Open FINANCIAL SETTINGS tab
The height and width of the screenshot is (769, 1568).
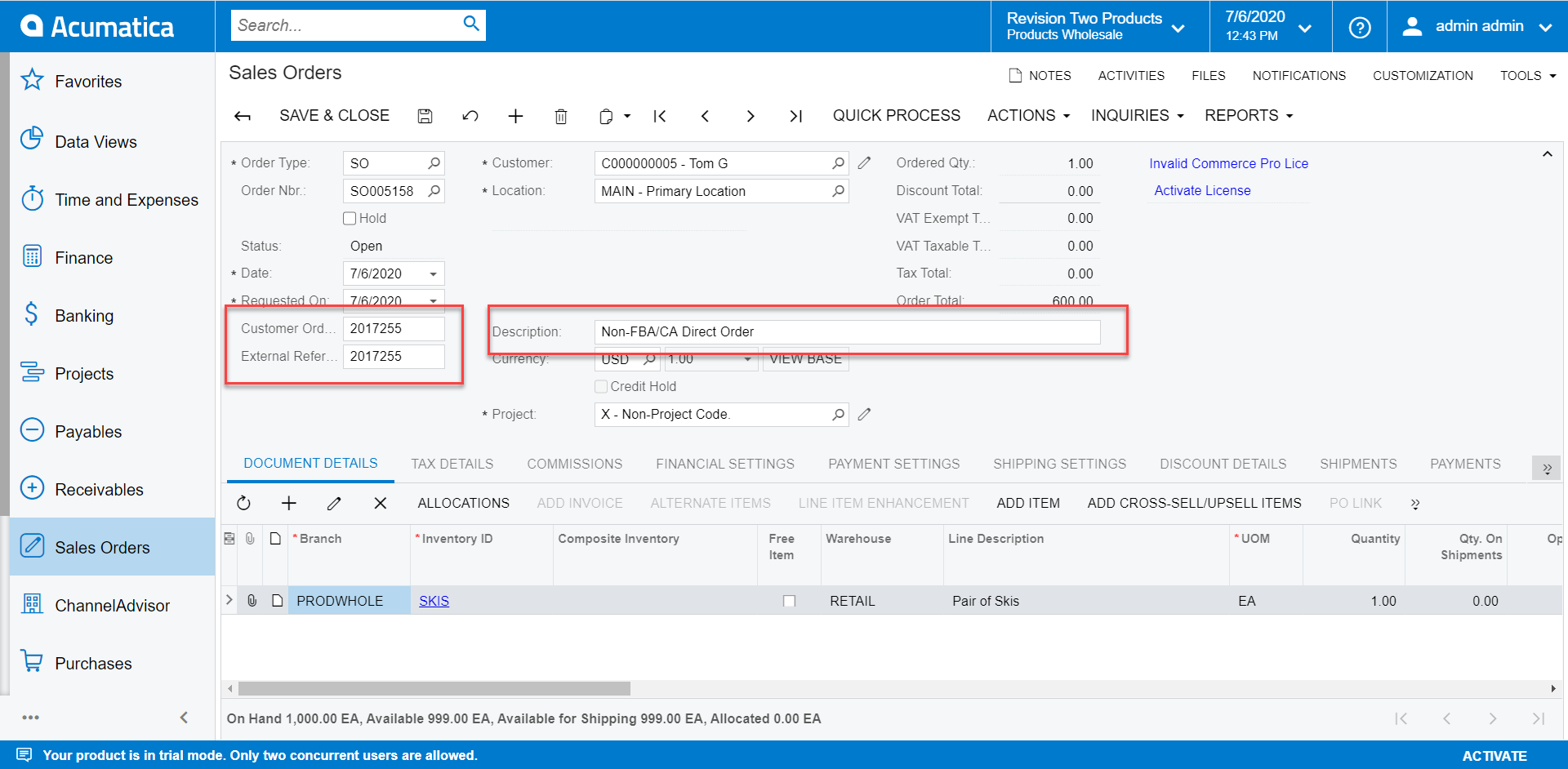click(725, 464)
